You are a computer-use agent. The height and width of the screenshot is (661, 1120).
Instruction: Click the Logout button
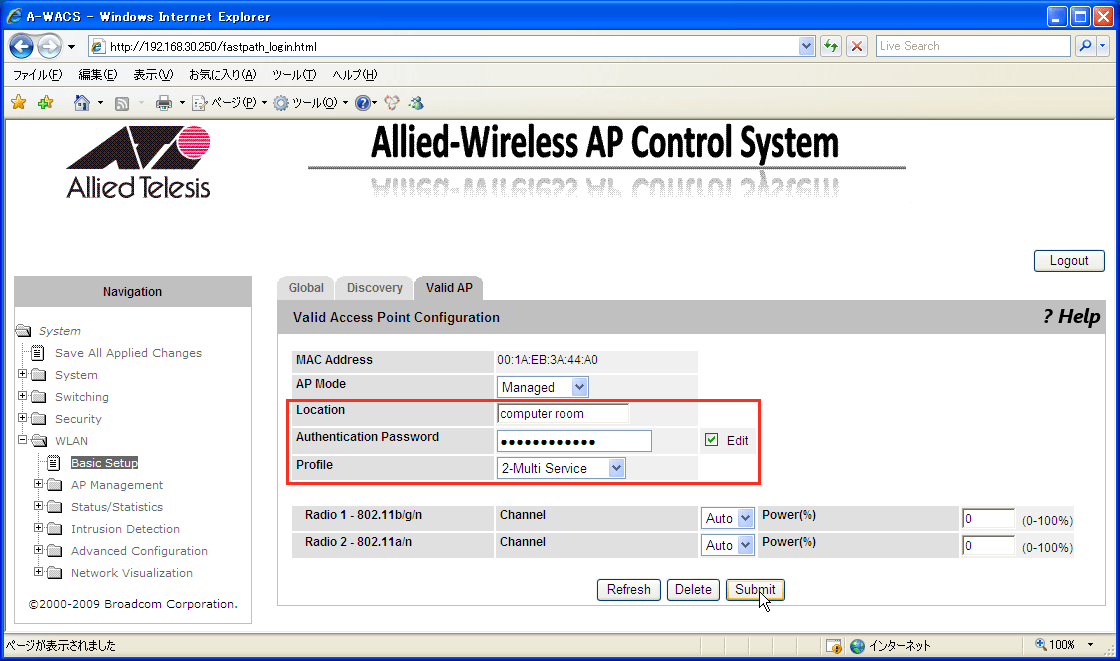coord(1069,261)
